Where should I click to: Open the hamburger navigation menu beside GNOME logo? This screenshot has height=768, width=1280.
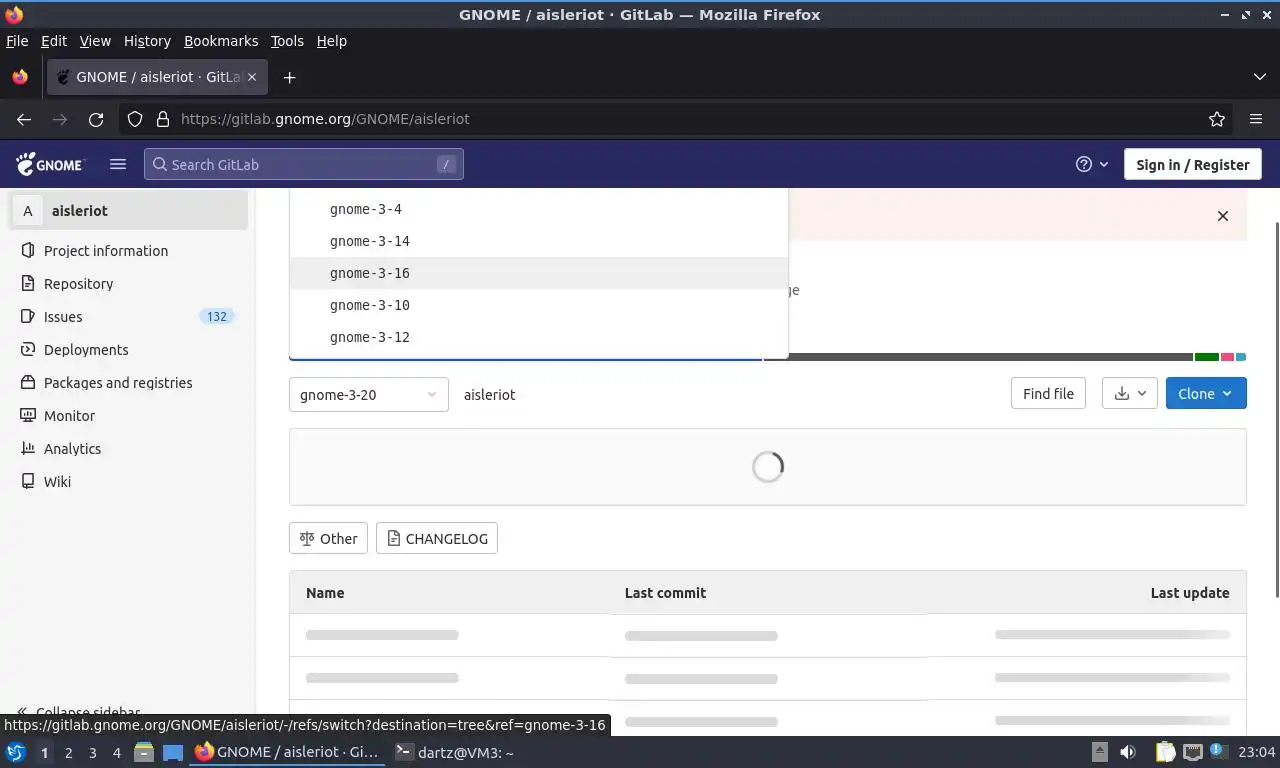(x=118, y=164)
